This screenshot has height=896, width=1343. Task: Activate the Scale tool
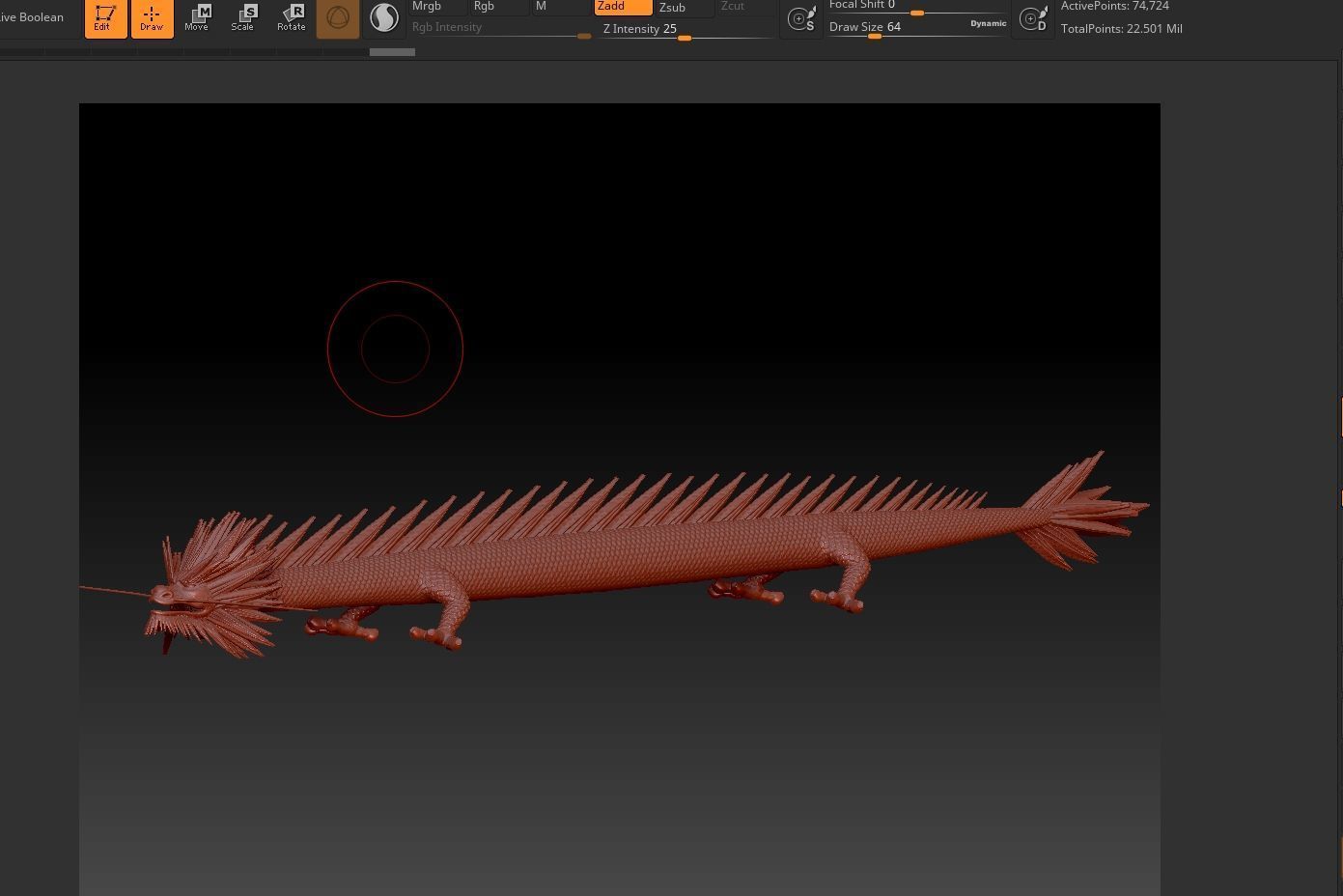click(243, 17)
